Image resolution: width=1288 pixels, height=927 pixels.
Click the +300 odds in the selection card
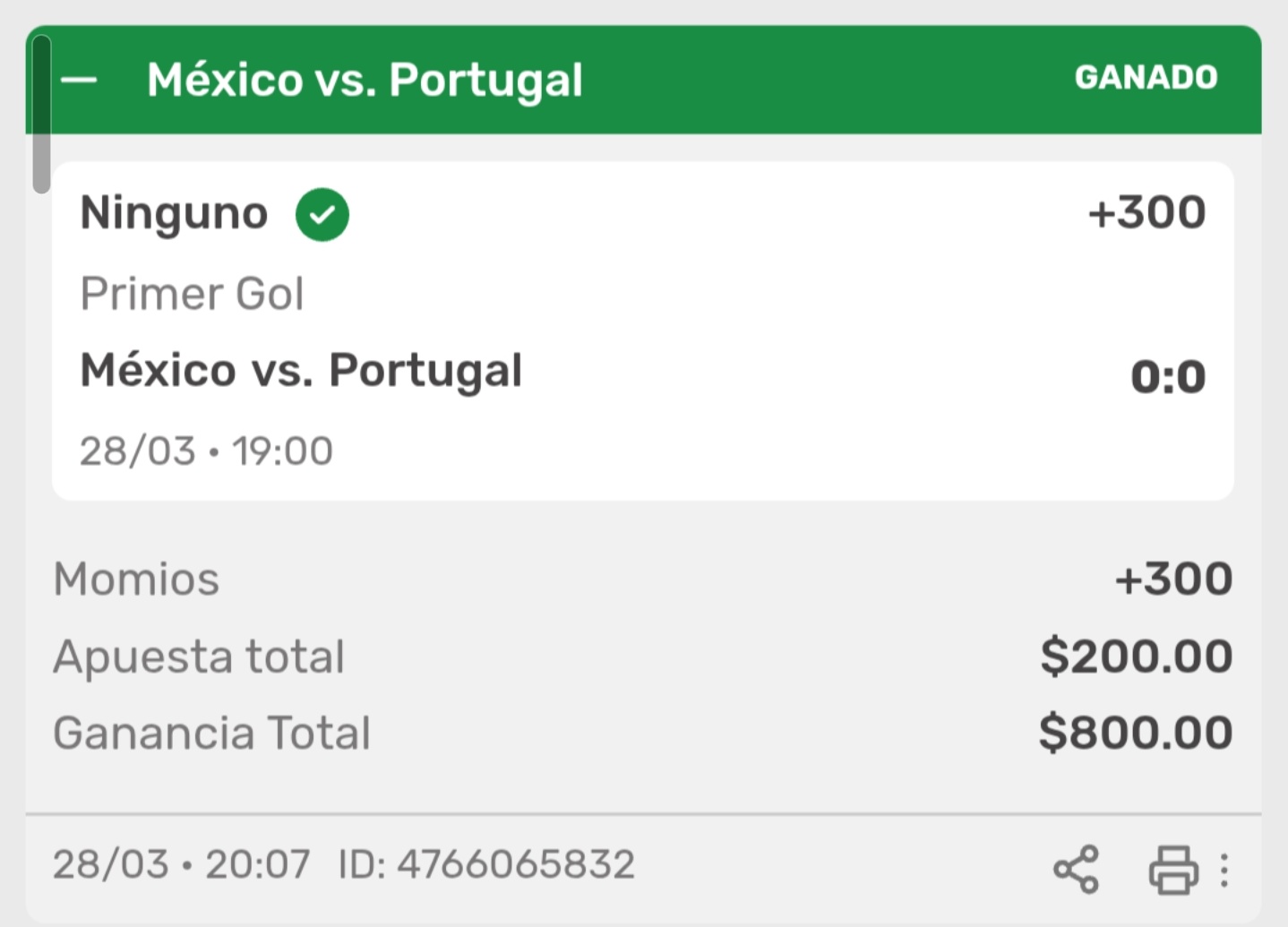1146,213
